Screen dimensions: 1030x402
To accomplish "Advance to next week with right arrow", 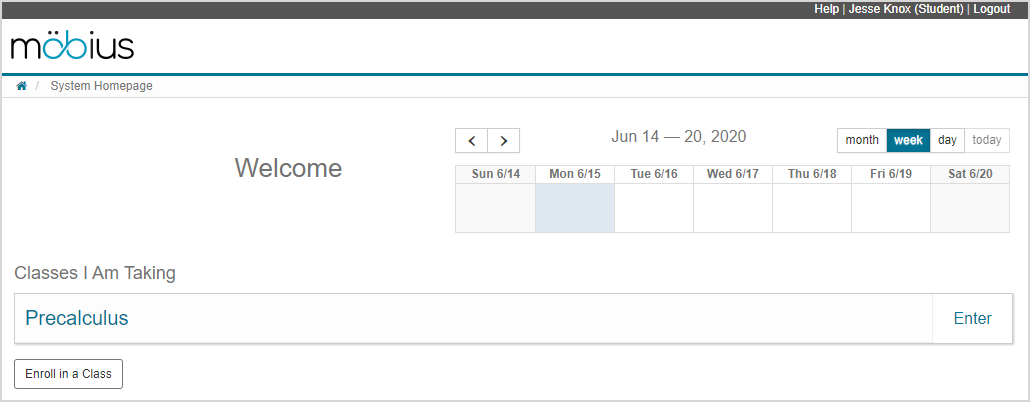I will pyautogui.click(x=504, y=141).
